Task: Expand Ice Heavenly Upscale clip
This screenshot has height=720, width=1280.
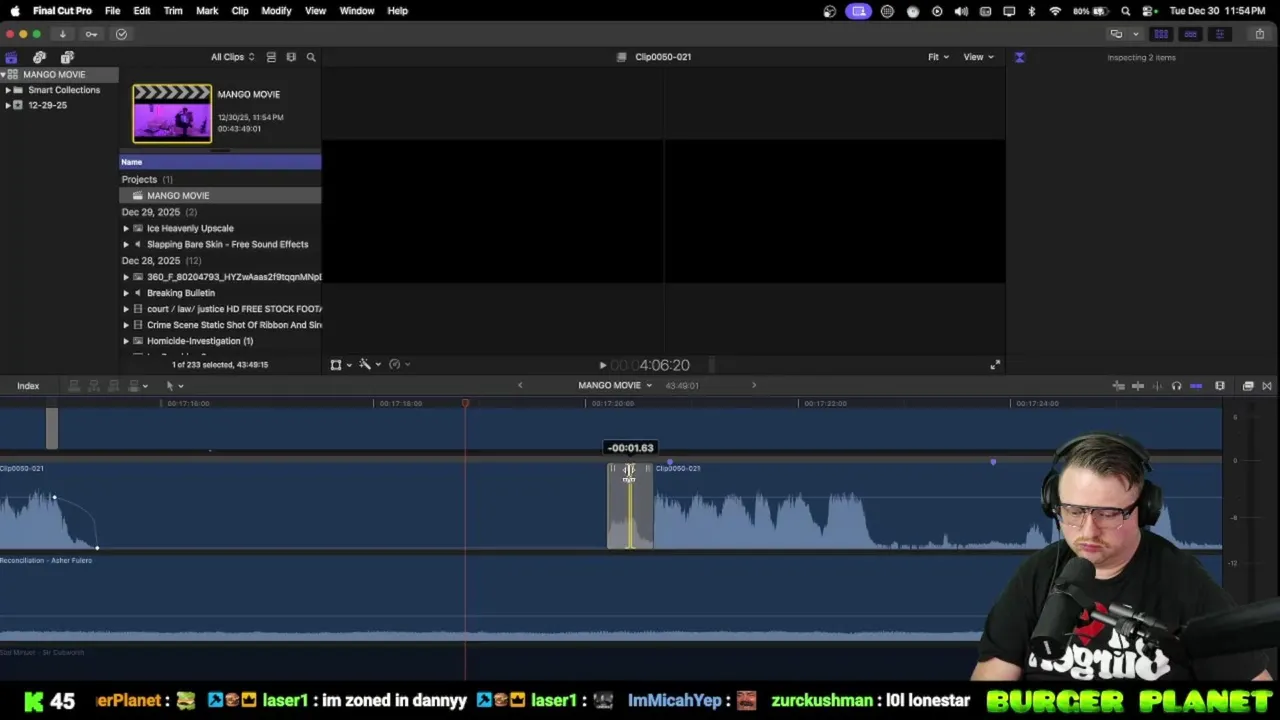Action: pos(126,228)
